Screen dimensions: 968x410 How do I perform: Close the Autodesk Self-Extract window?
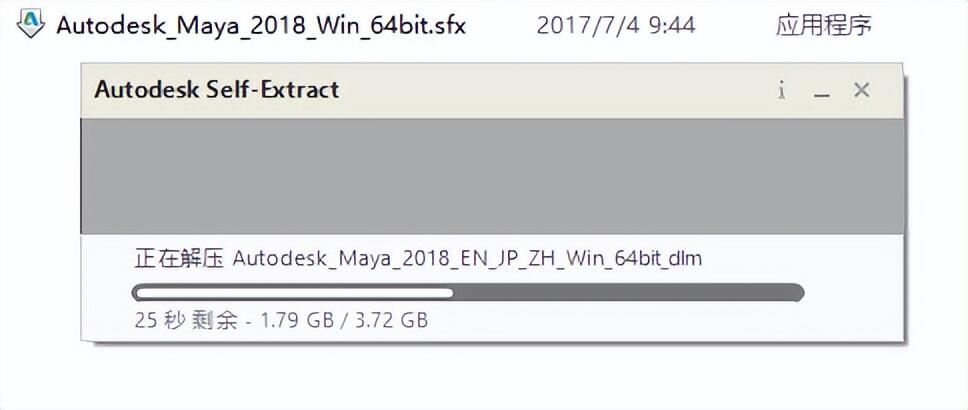[861, 90]
